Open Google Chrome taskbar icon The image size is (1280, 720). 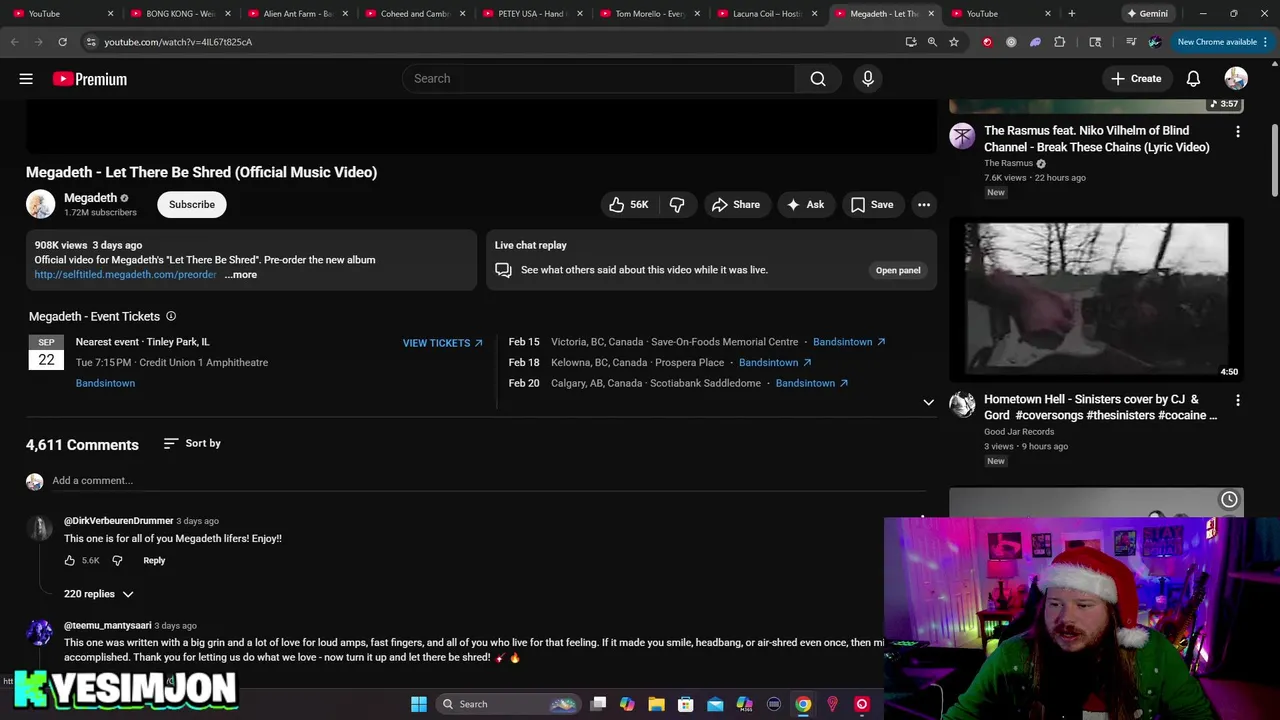point(803,704)
